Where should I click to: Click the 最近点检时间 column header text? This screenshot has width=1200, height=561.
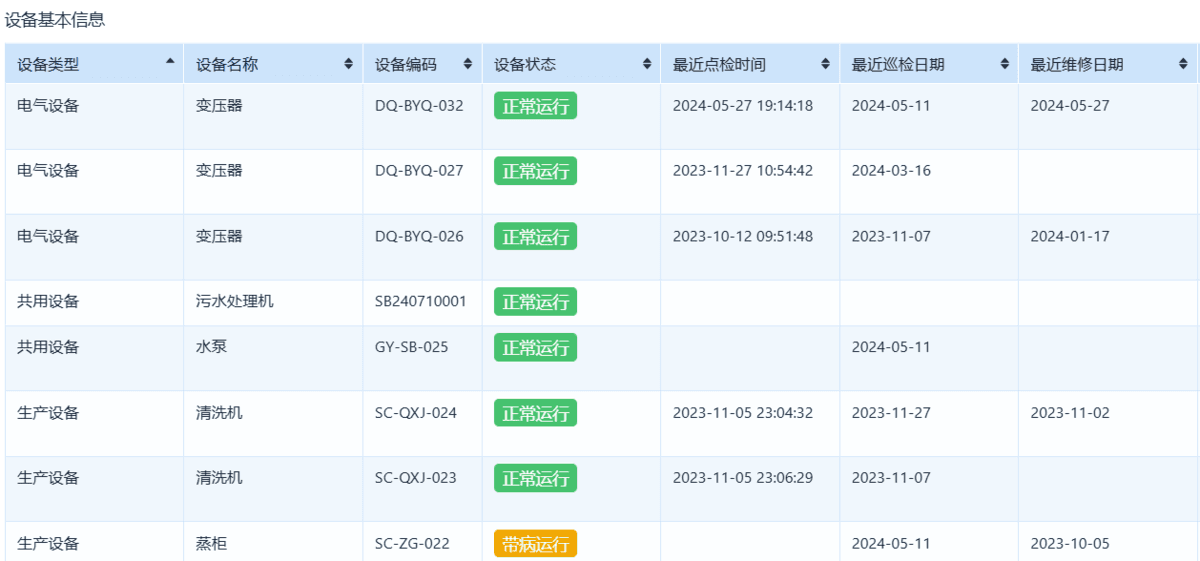[x=719, y=64]
